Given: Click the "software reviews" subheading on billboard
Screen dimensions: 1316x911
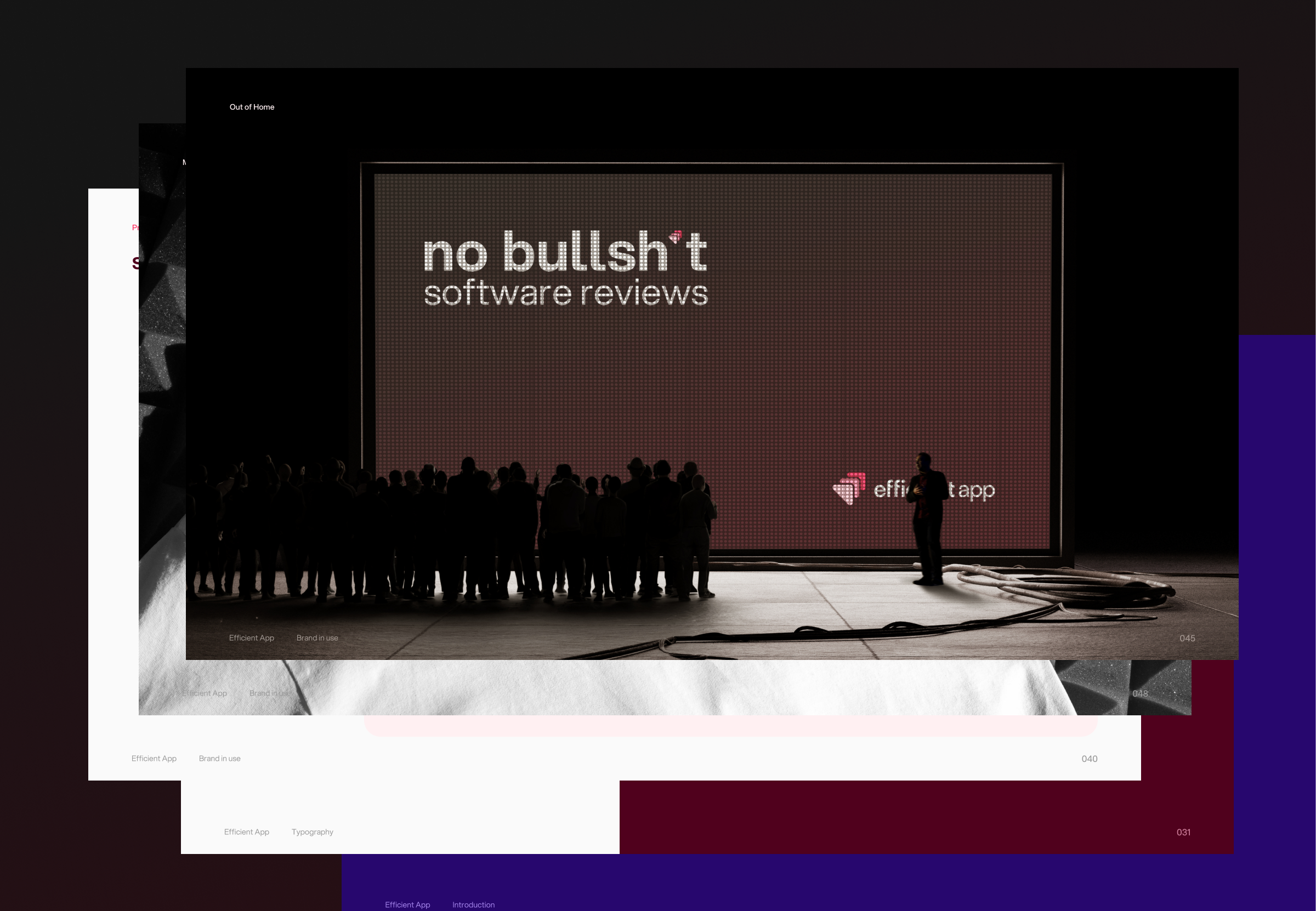Looking at the screenshot, I should point(566,293).
